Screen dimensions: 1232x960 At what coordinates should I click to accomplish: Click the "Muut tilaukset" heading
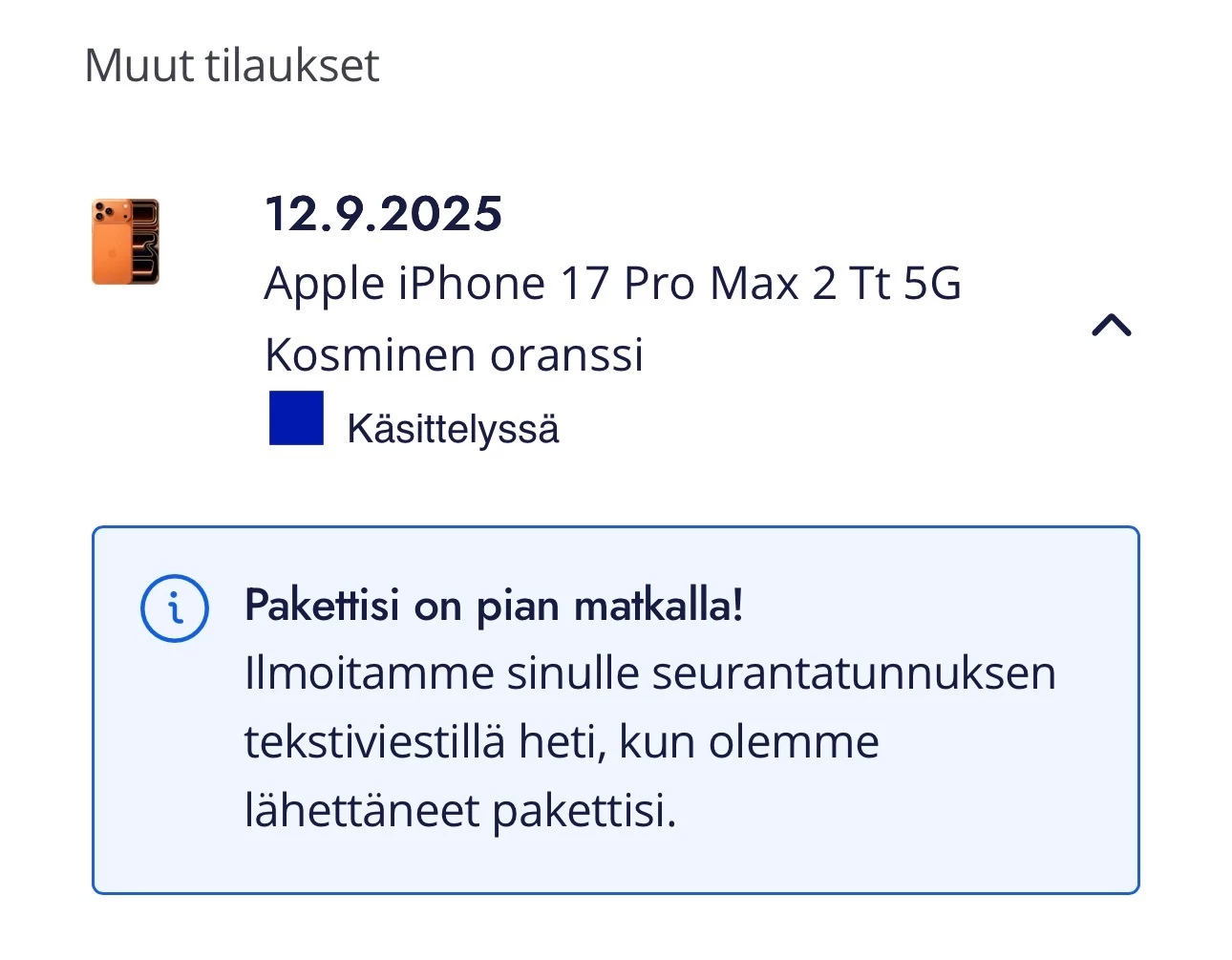[x=232, y=66]
